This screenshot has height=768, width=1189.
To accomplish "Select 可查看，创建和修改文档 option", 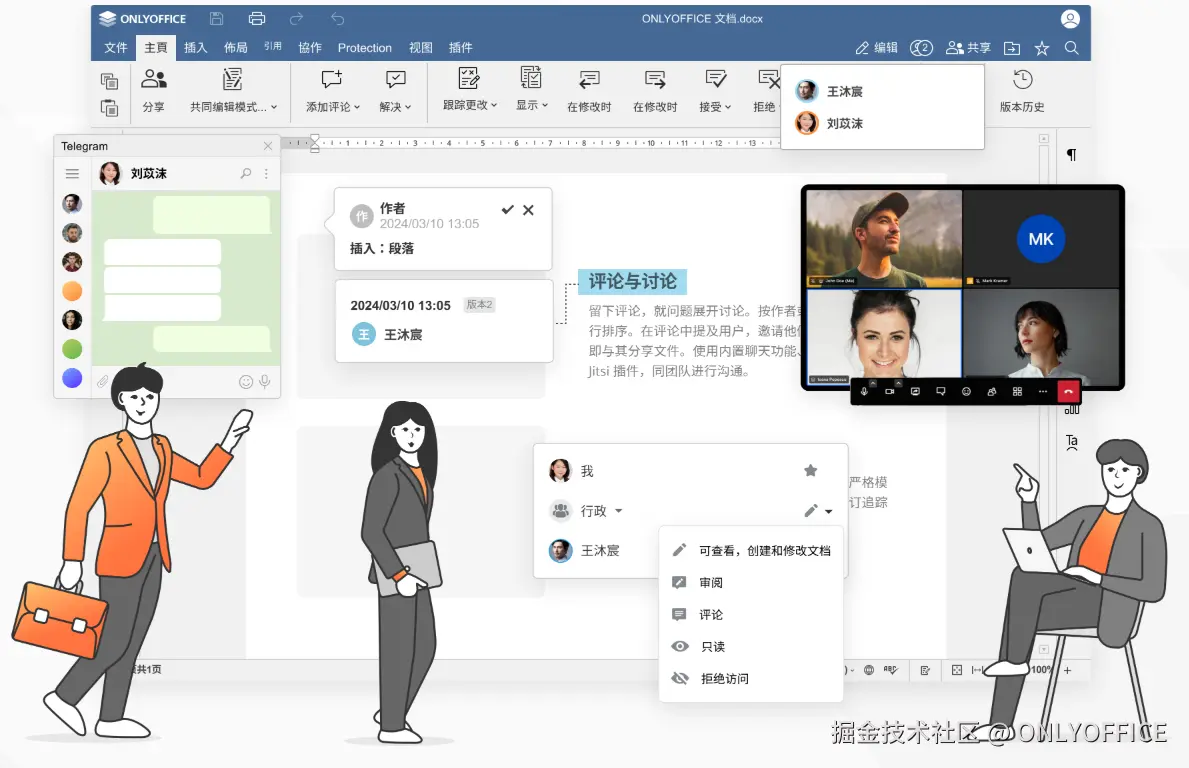I will pos(751,550).
